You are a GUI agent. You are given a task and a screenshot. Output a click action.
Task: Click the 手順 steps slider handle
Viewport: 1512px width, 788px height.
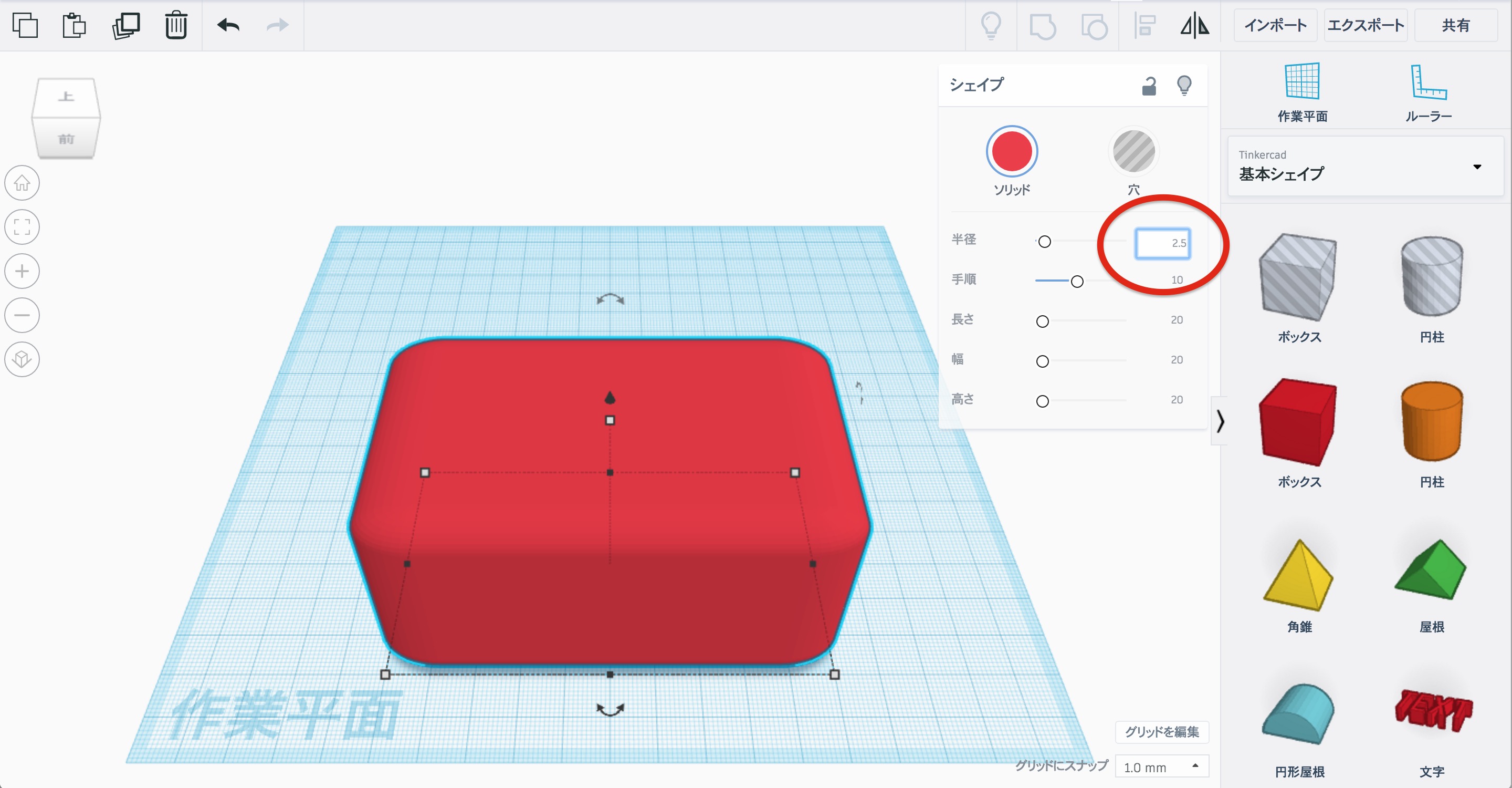click(x=1076, y=281)
